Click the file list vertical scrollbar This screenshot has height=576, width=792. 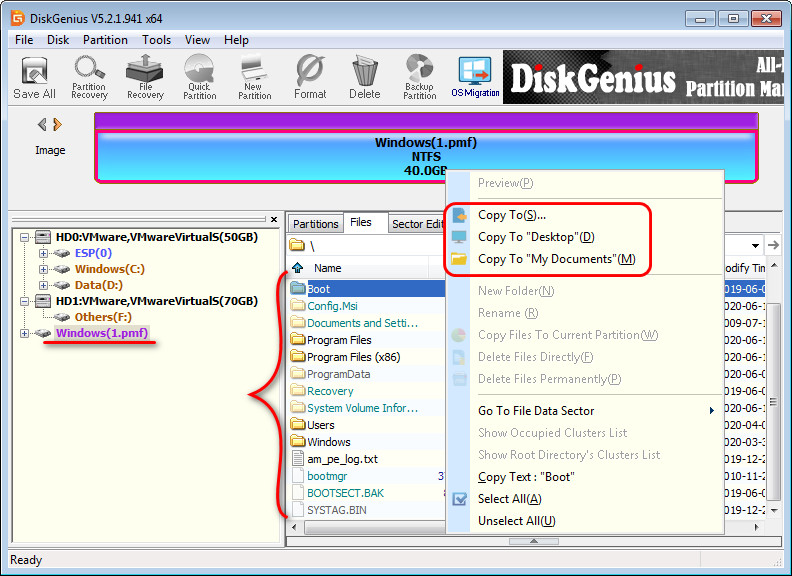coord(773,402)
